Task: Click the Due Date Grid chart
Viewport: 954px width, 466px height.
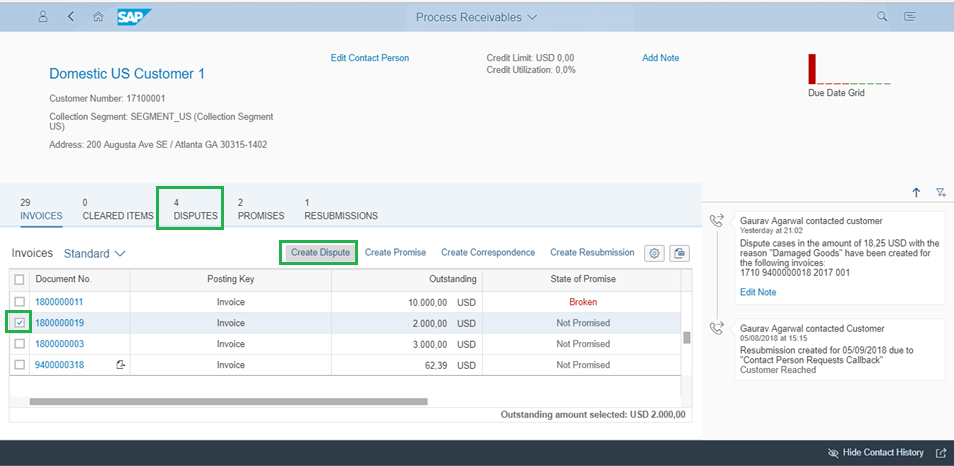Action: pyautogui.click(x=849, y=69)
